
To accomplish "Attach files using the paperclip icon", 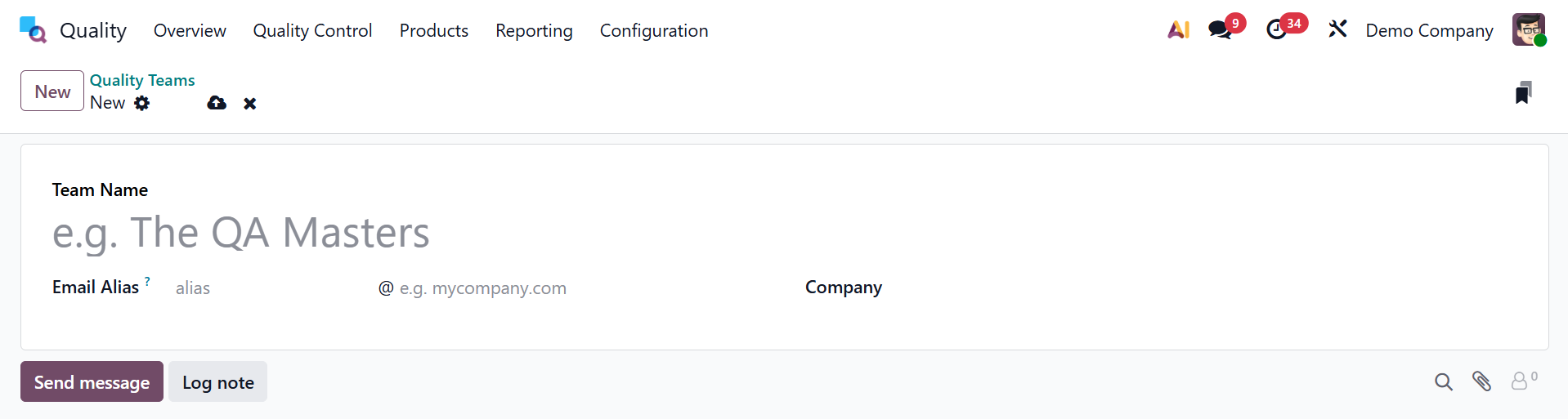I will pos(1481,381).
